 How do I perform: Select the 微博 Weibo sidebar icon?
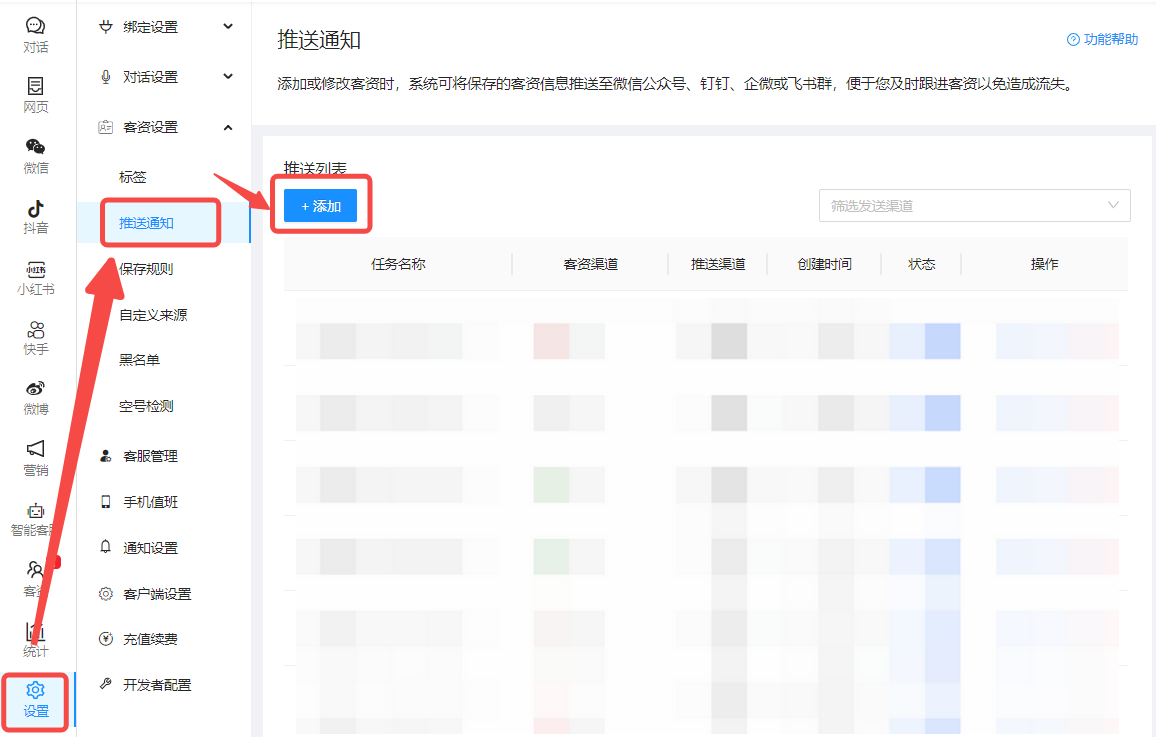(x=35, y=398)
